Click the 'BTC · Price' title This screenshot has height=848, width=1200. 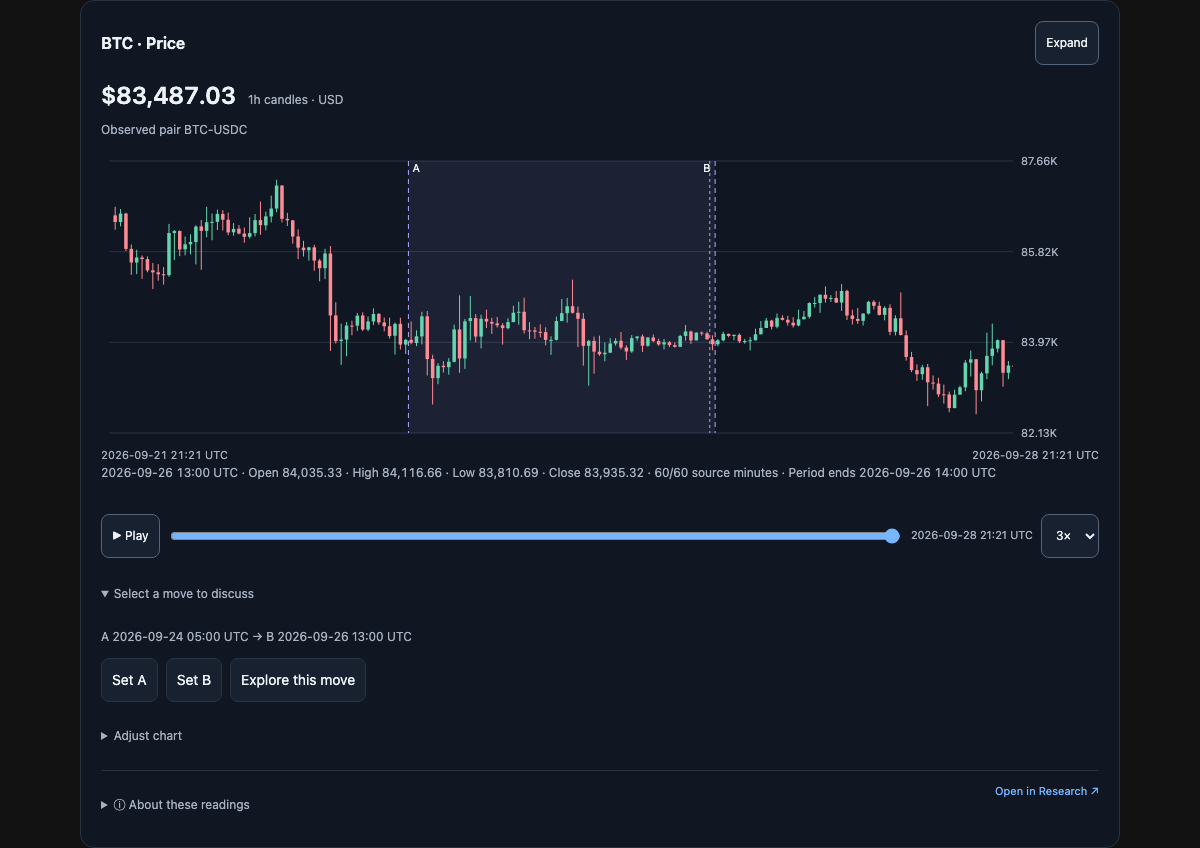143,43
